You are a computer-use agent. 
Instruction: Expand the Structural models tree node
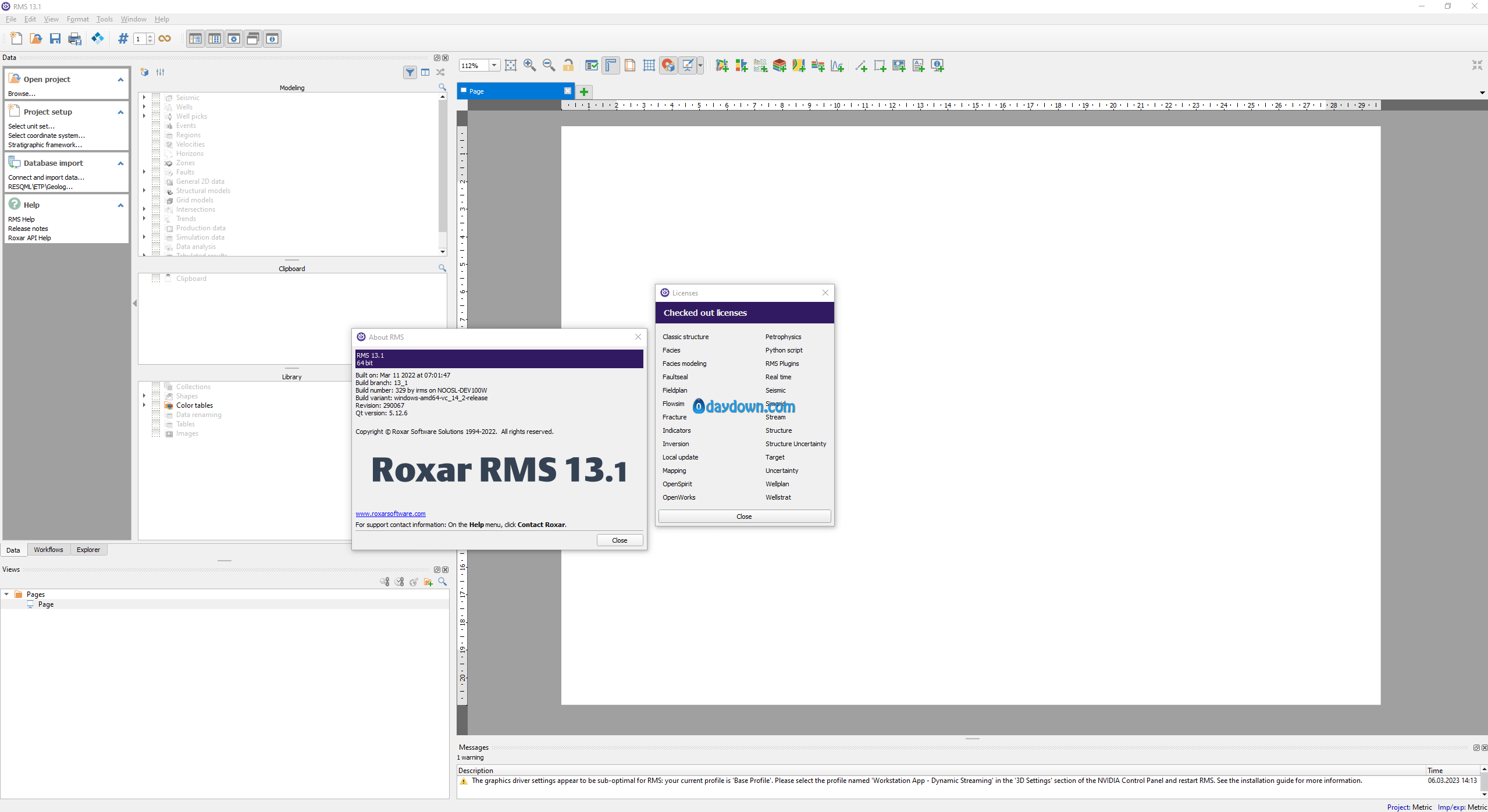click(x=144, y=191)
